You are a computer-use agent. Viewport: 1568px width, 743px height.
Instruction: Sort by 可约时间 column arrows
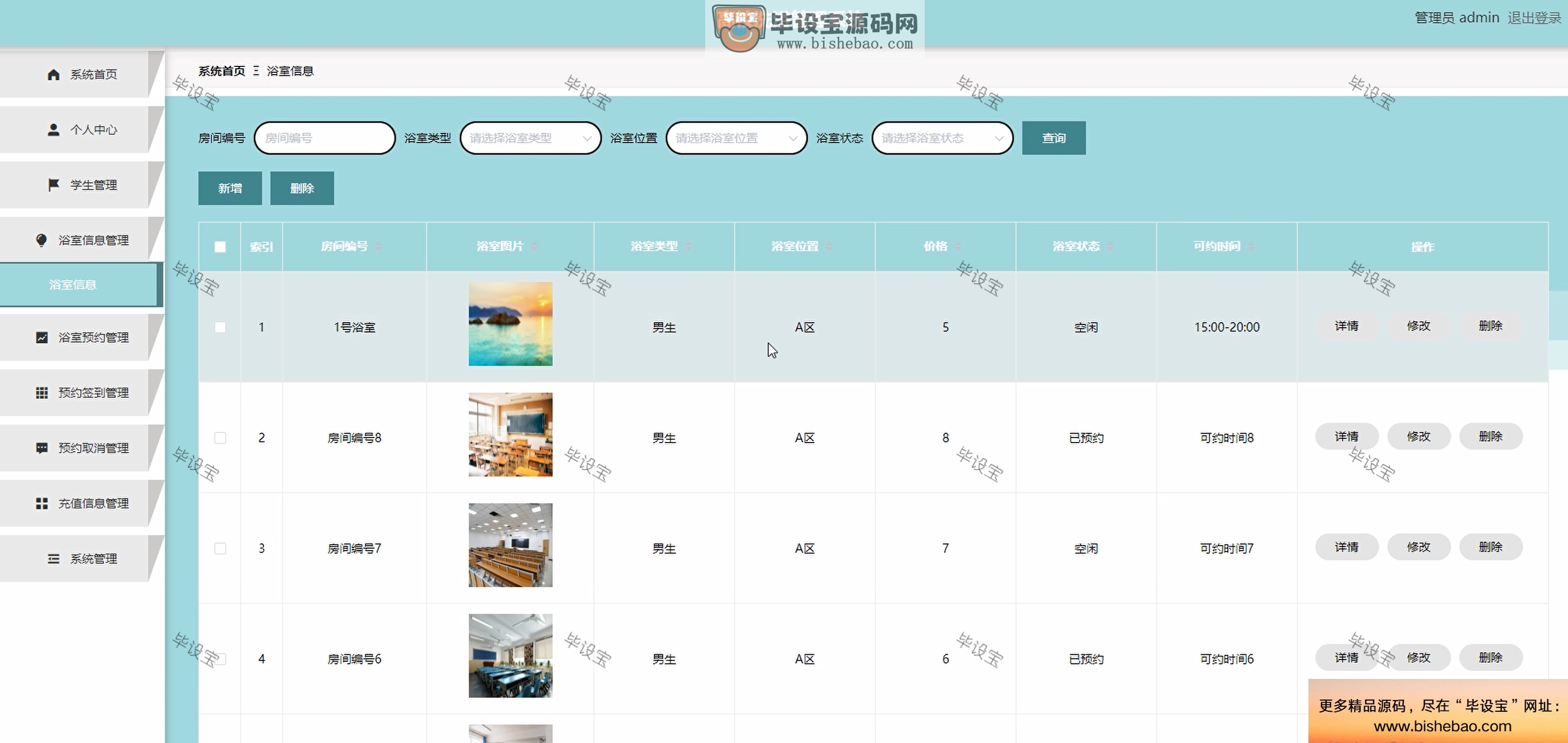[x=1251, y=246]
